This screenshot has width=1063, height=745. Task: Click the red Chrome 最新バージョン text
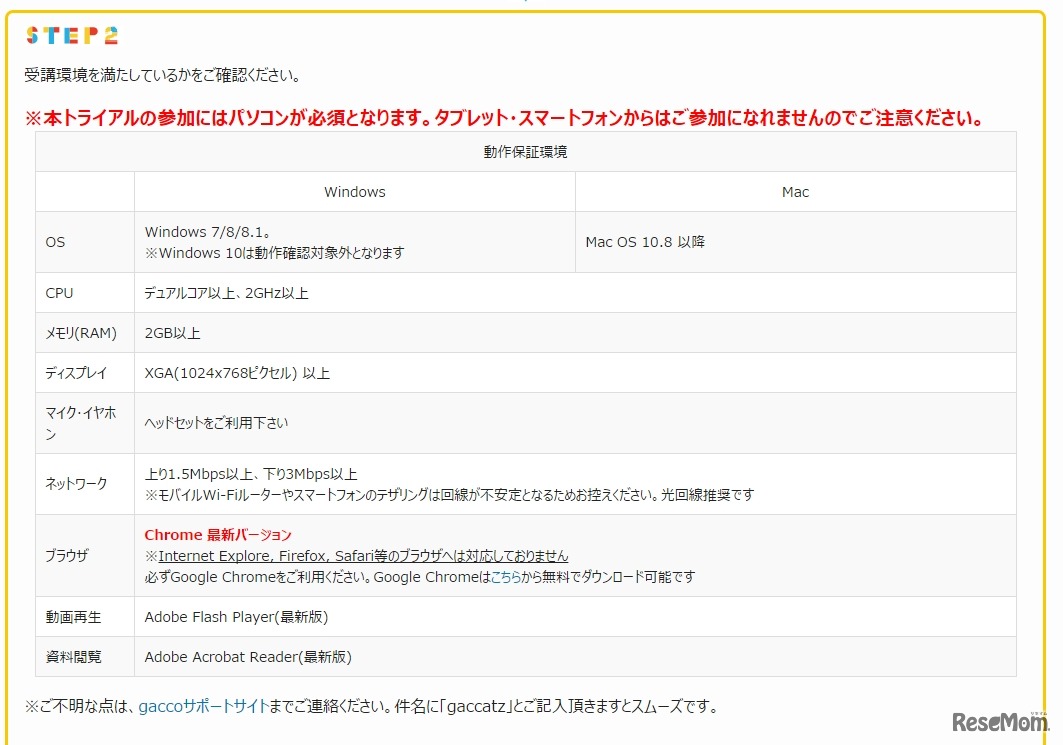tap(218, 535)
